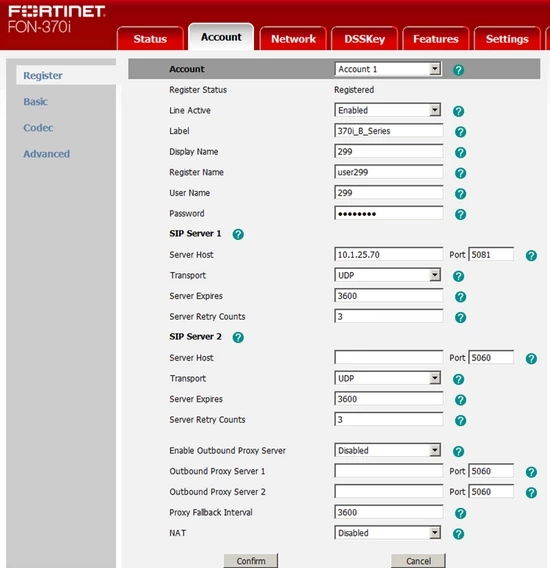Click Outbound Proxy Server 1 host field
The width and height of the screenshot is (550, 568).
click(x=389, y=471)
